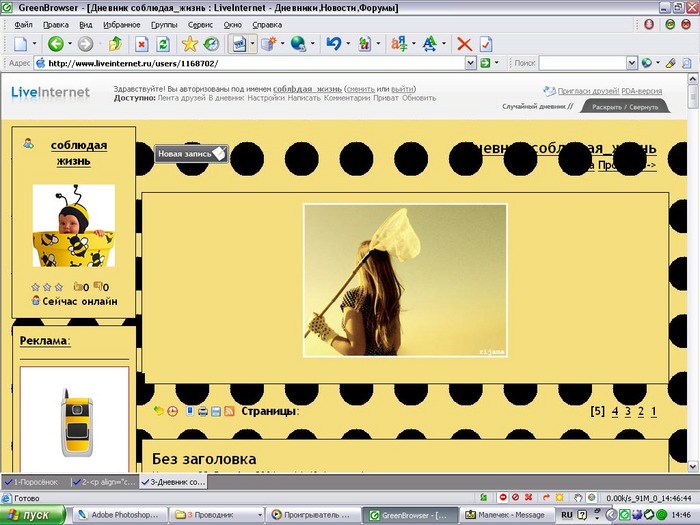The width and height of the screenshot is (700, 525).
Task: Click the hand icon in status bar
Action: click(x=579, y=497)
